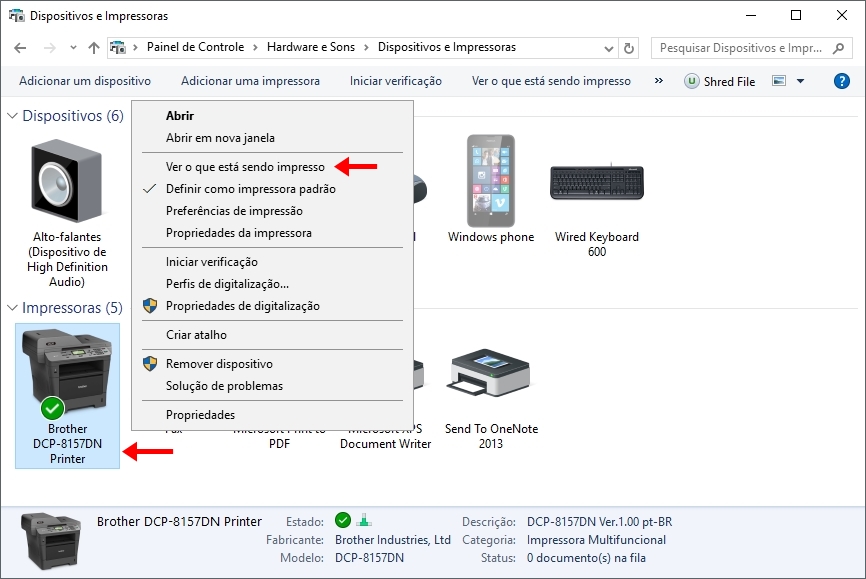The width and height of the screenshot is (866, 579).
Task: Choose Propriedades da impressora
Action: pyautogui.click(x=272, y=233)
